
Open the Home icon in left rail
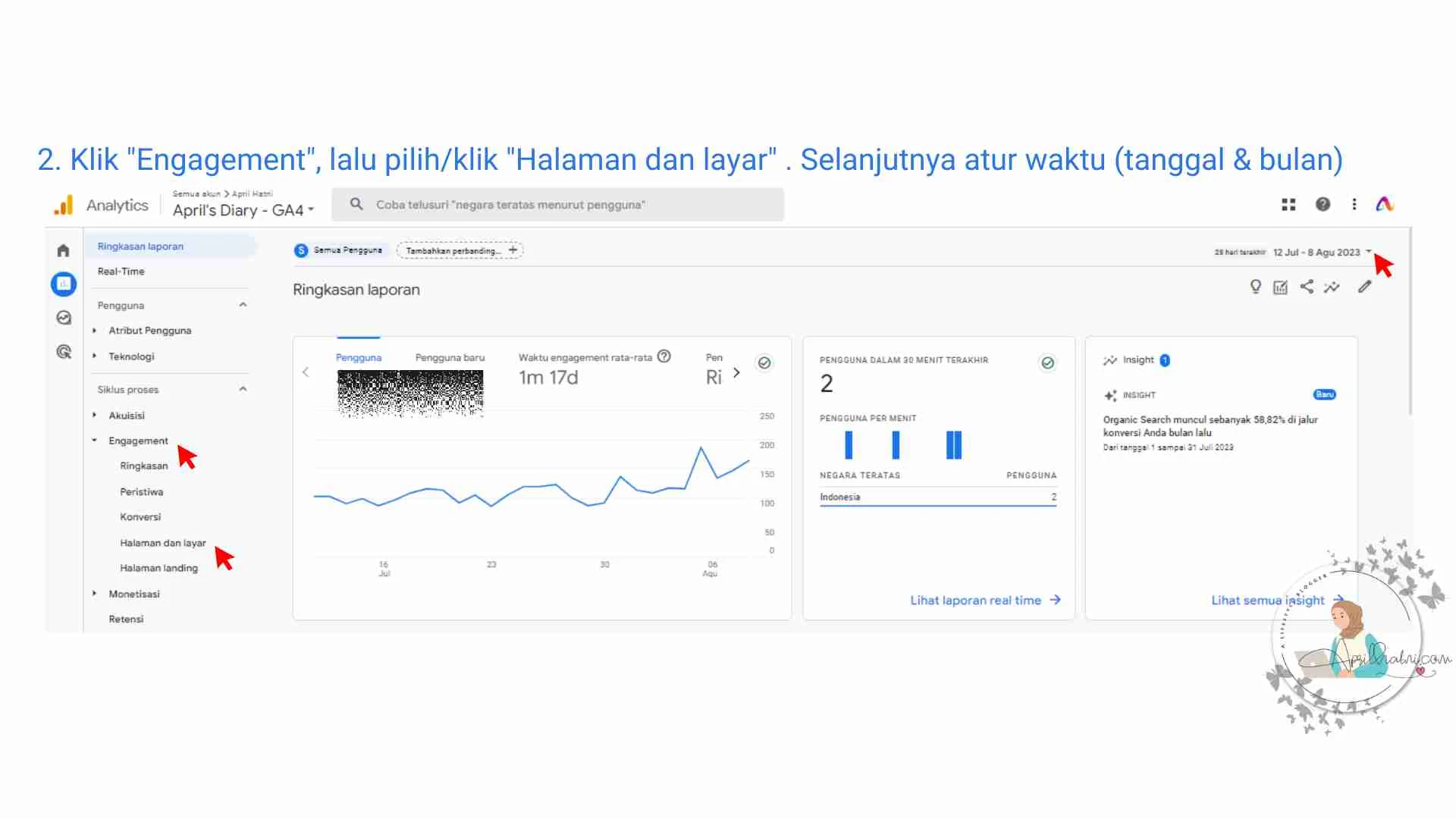63,250
